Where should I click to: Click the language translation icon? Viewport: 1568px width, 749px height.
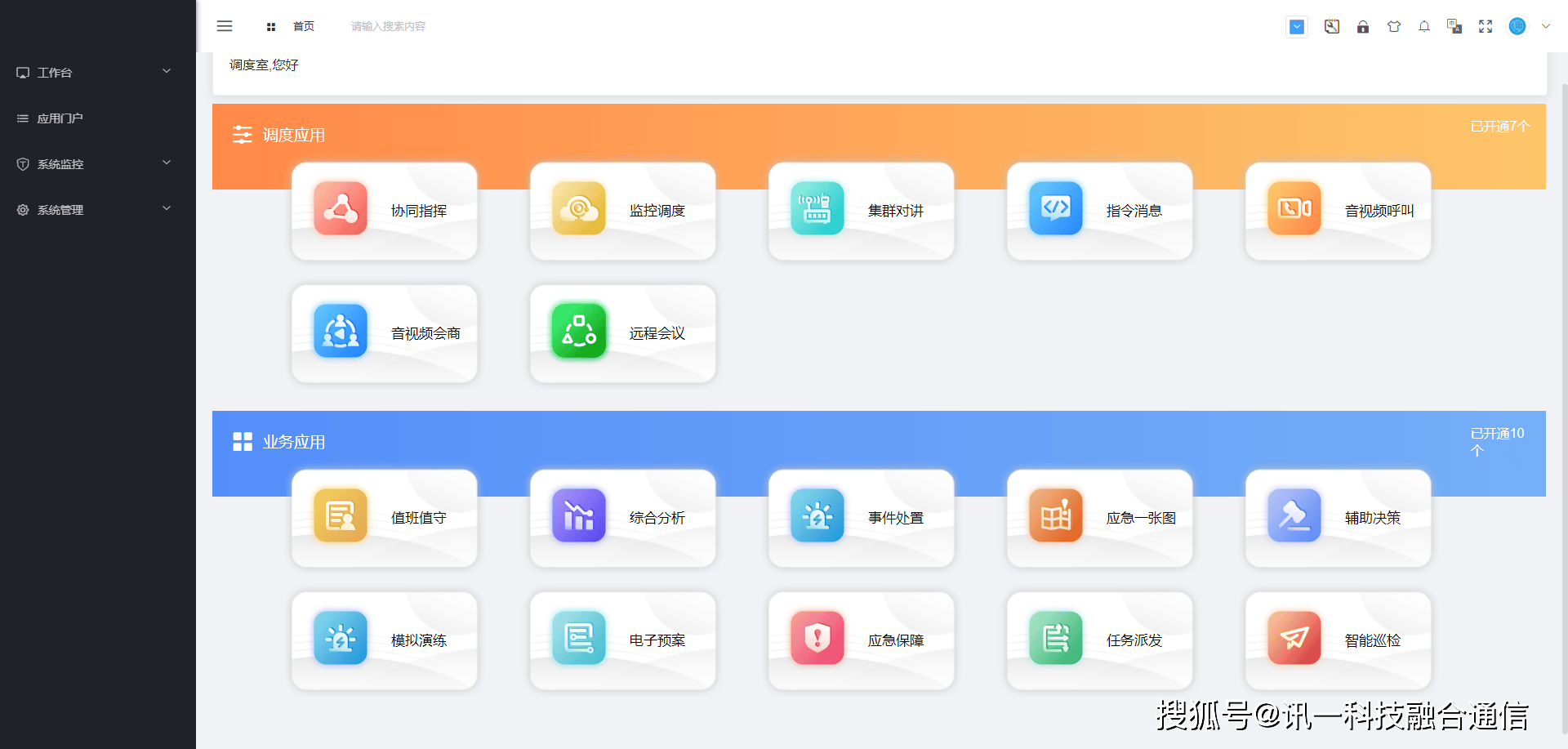point(1454,26)
